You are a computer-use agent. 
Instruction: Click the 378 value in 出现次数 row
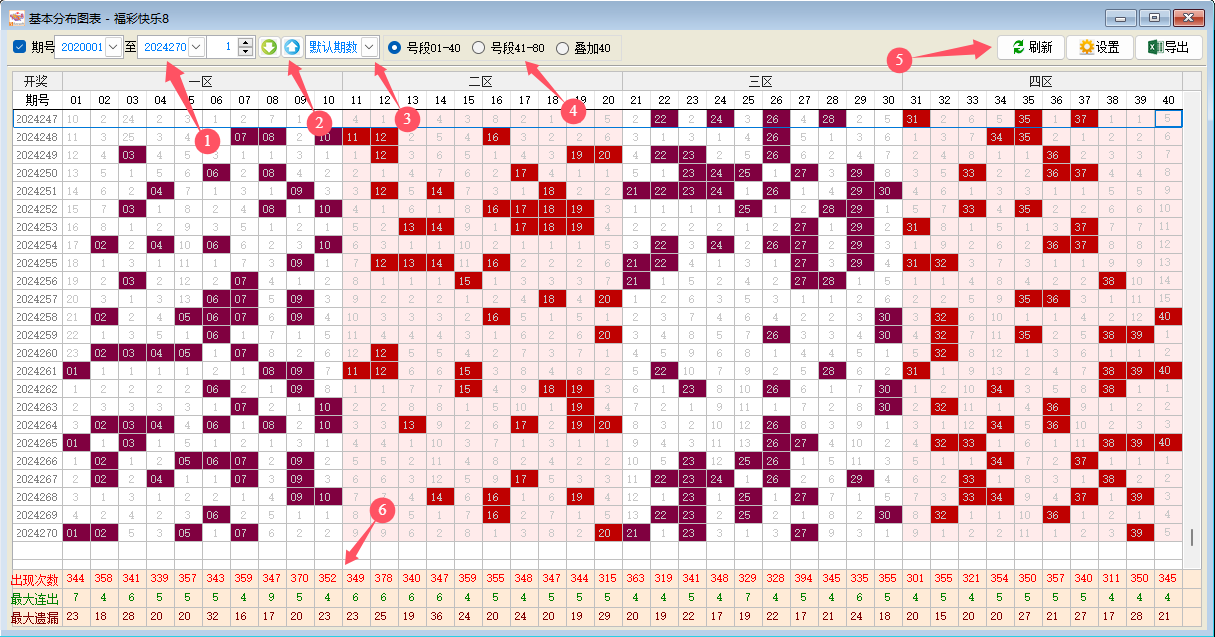click(x=383, y=579)
